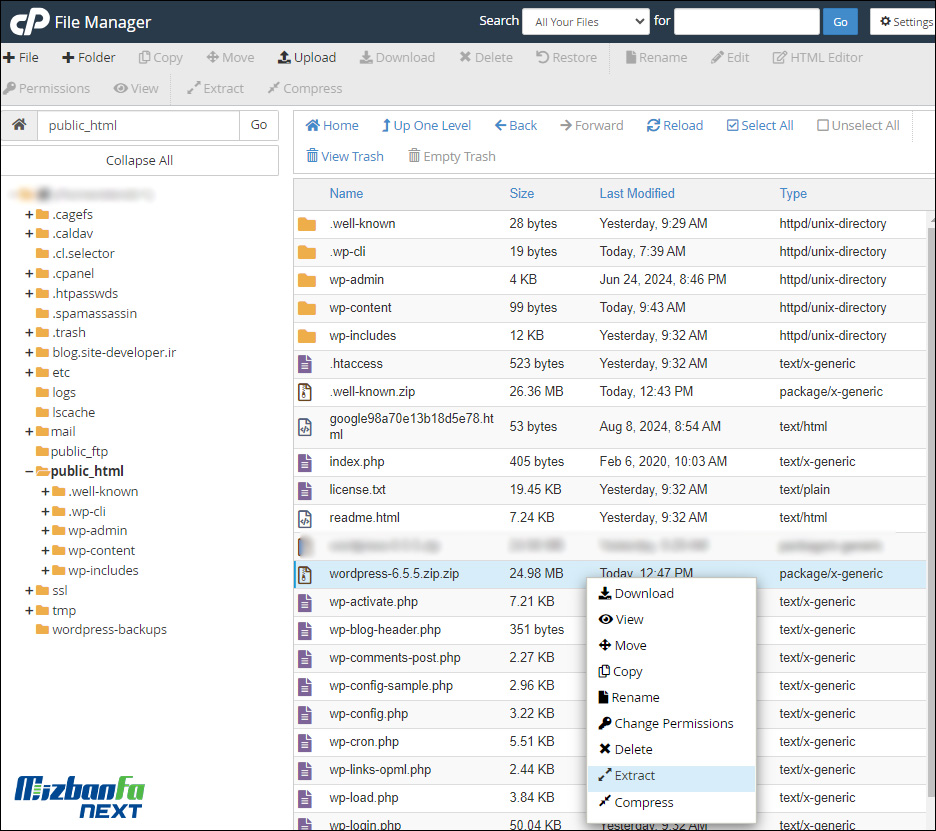The width and height of the screenshot is (936, 831).
Task: Click the blue search Go button
Action: pos(840,22)
